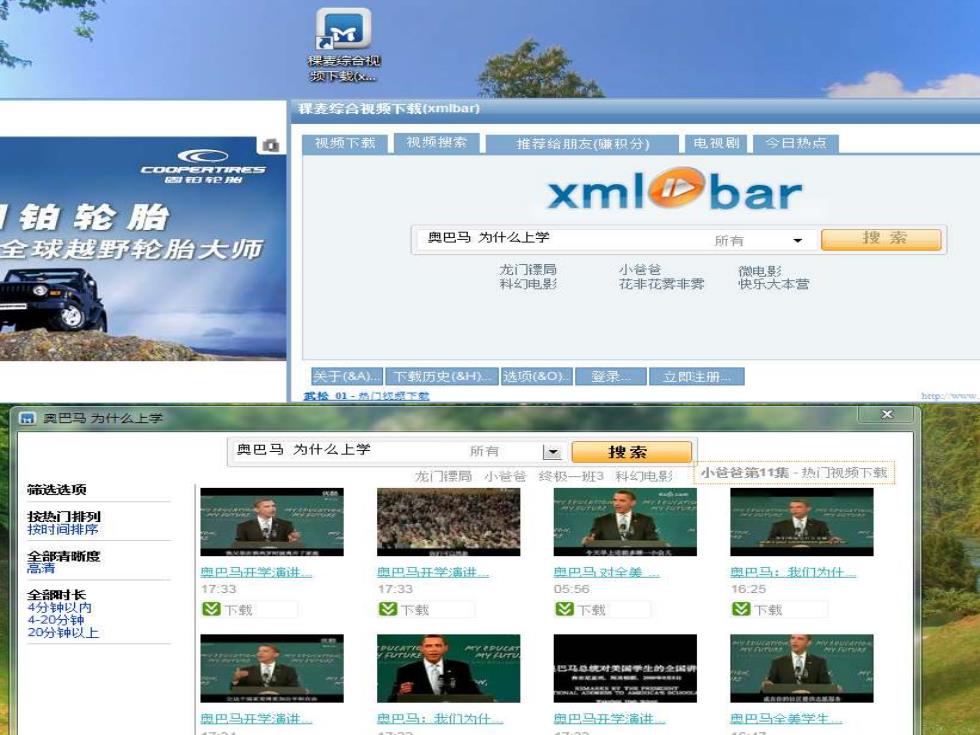Open the 快乐大本营 suggestion link
This screenshot has width=980, height=735.
[x=774, y=284]
